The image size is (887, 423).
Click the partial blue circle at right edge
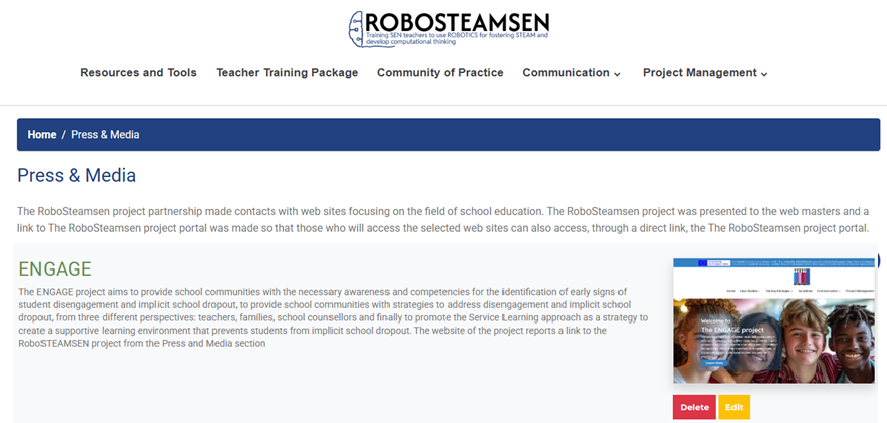click(x=878, y=260)
